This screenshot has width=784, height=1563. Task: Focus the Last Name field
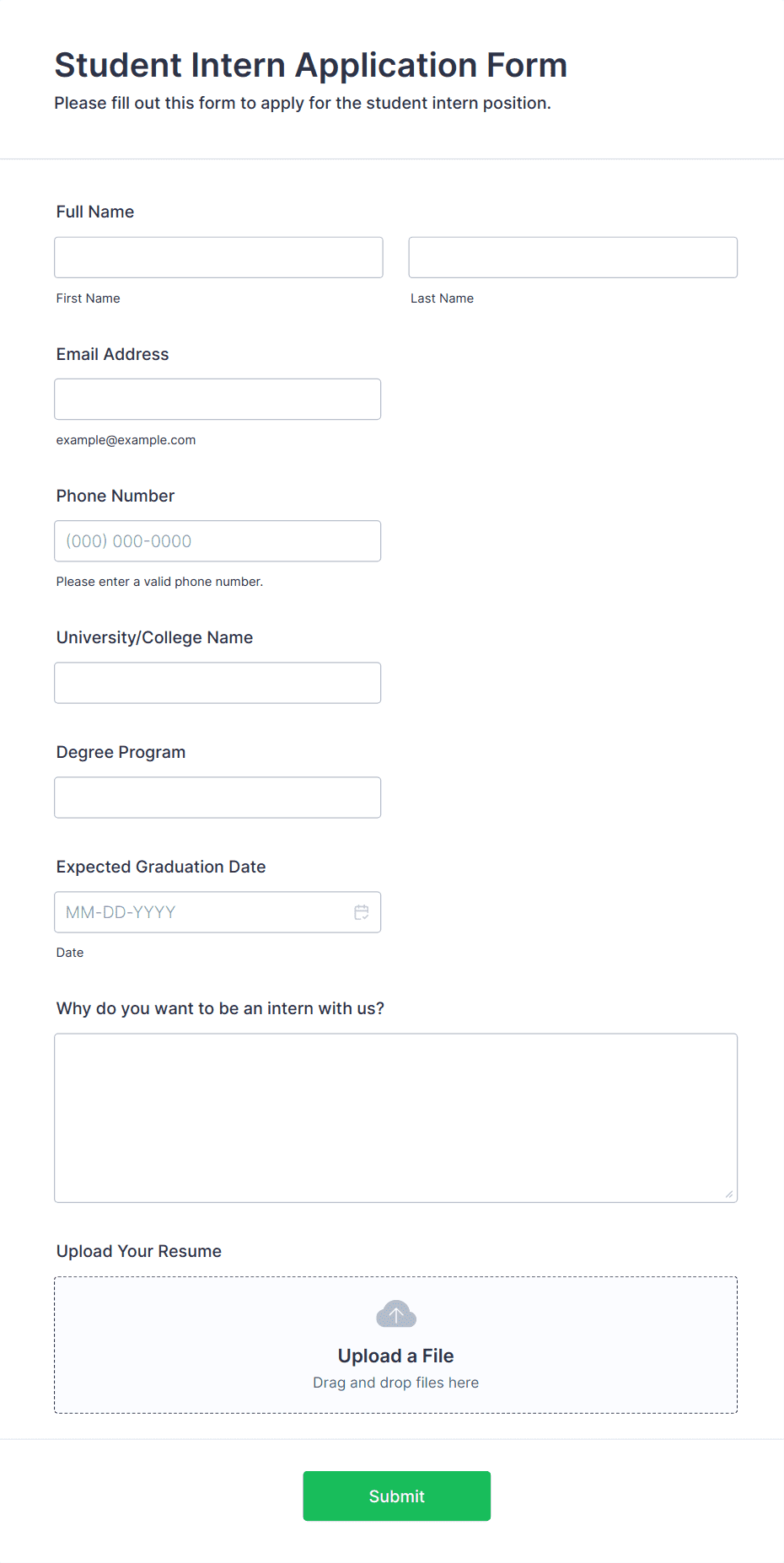pyautogui.click(x=573, y=257)
